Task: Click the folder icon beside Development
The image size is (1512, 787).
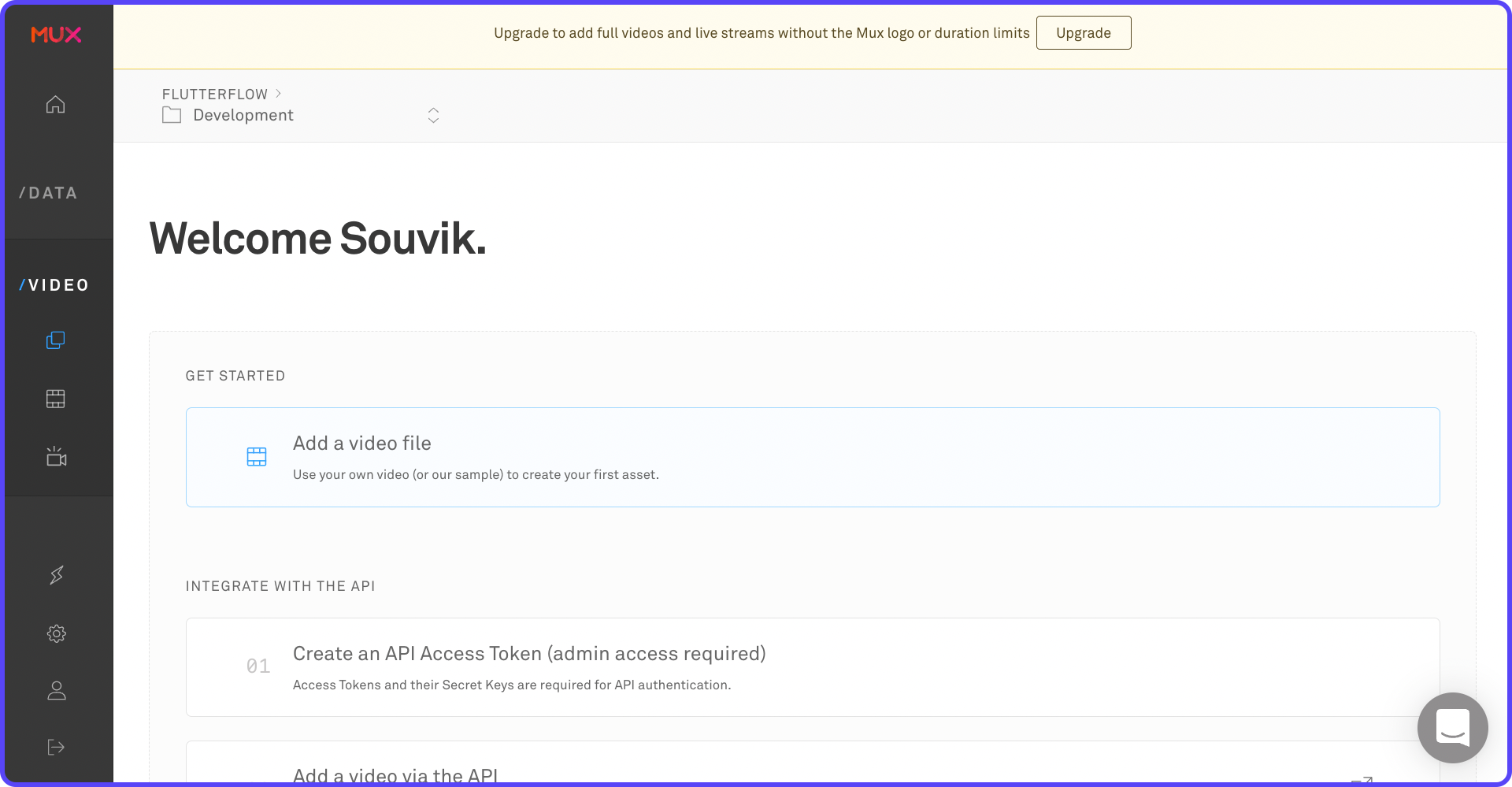Action: (170, 115)
